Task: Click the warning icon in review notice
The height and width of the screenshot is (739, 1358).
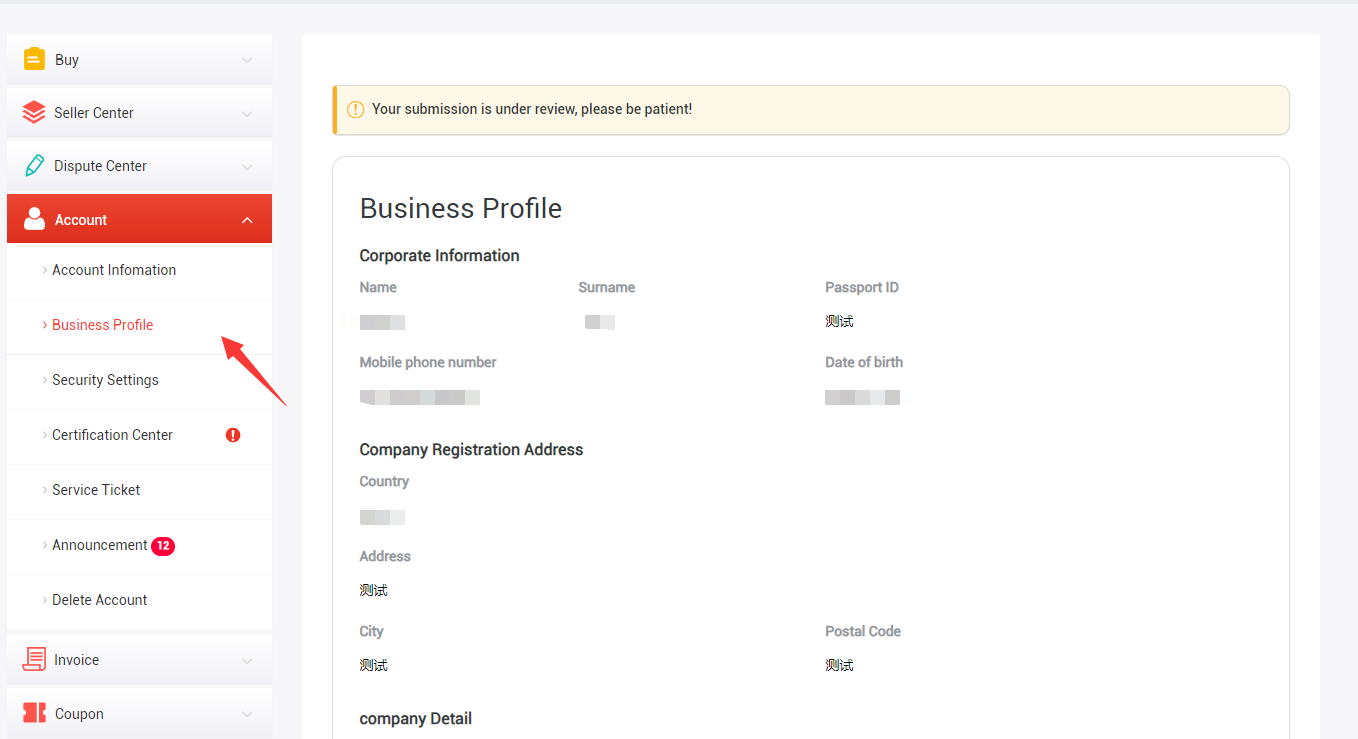Action: point(355,109)
